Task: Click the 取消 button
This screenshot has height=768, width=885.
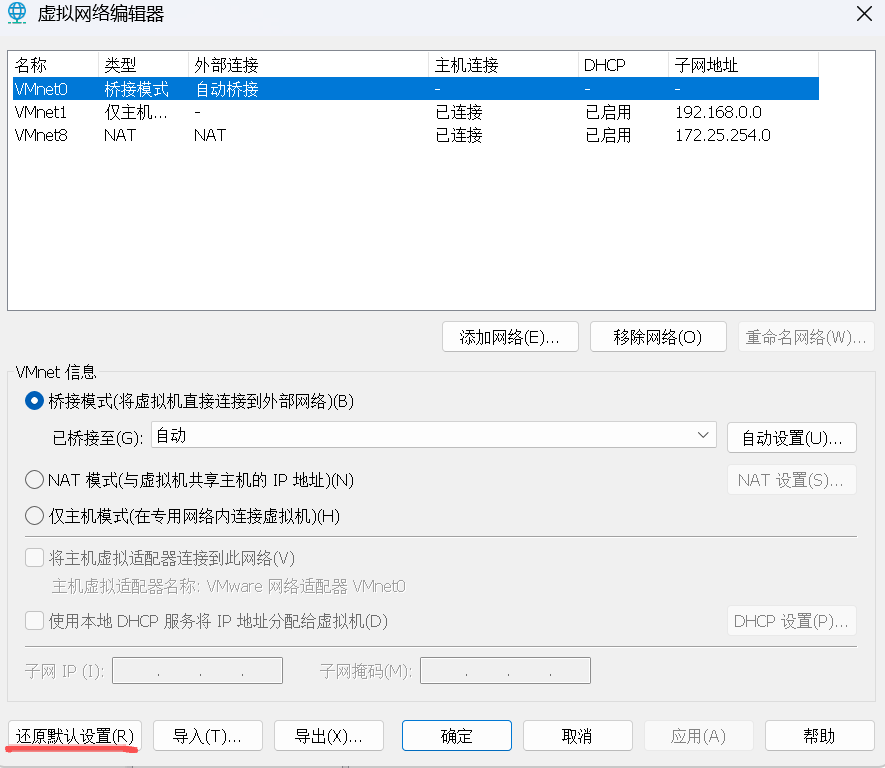Action: click(577, 736)
